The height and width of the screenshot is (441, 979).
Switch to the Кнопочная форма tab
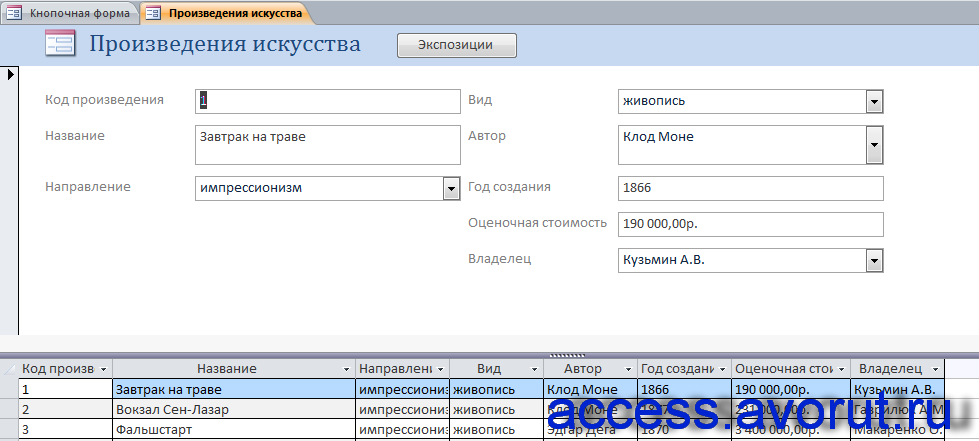71,13
